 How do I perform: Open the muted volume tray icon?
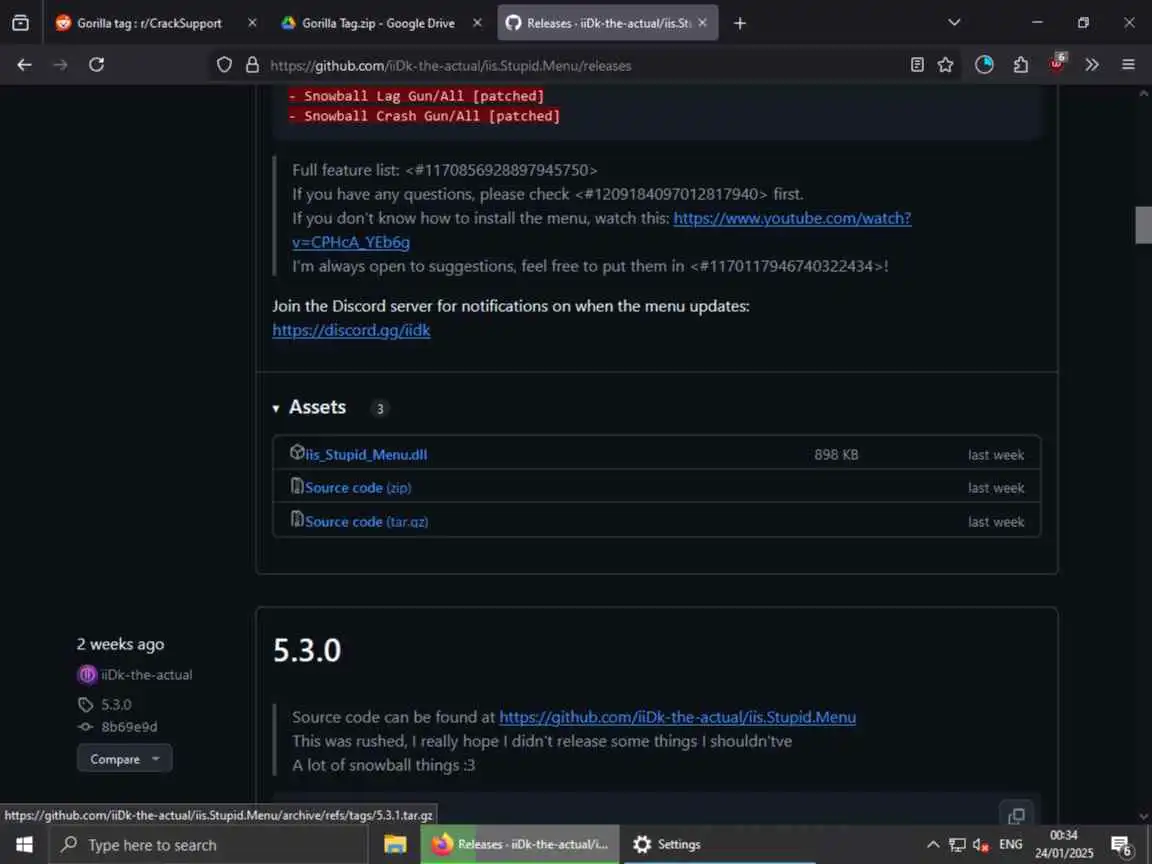981,844
